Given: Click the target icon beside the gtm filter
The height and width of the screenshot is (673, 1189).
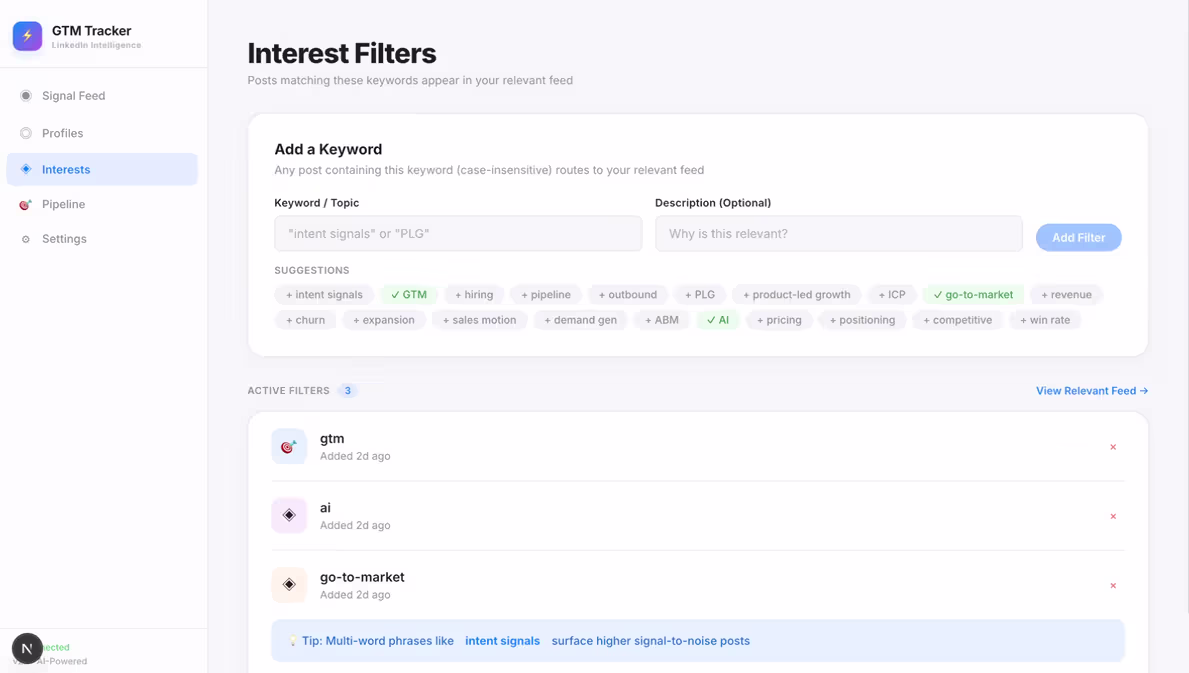Looking at the screenshot, I should tap(288, 446).
